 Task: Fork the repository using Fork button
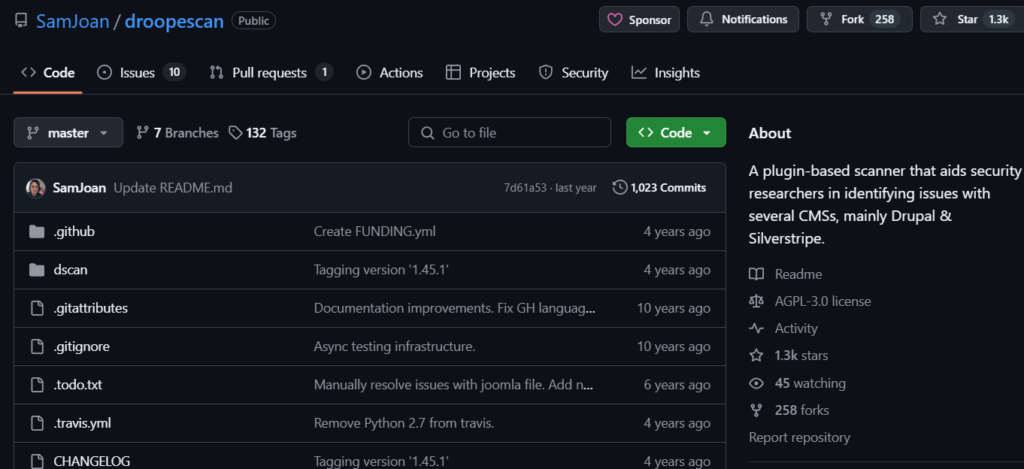click(x=859, y=20)
